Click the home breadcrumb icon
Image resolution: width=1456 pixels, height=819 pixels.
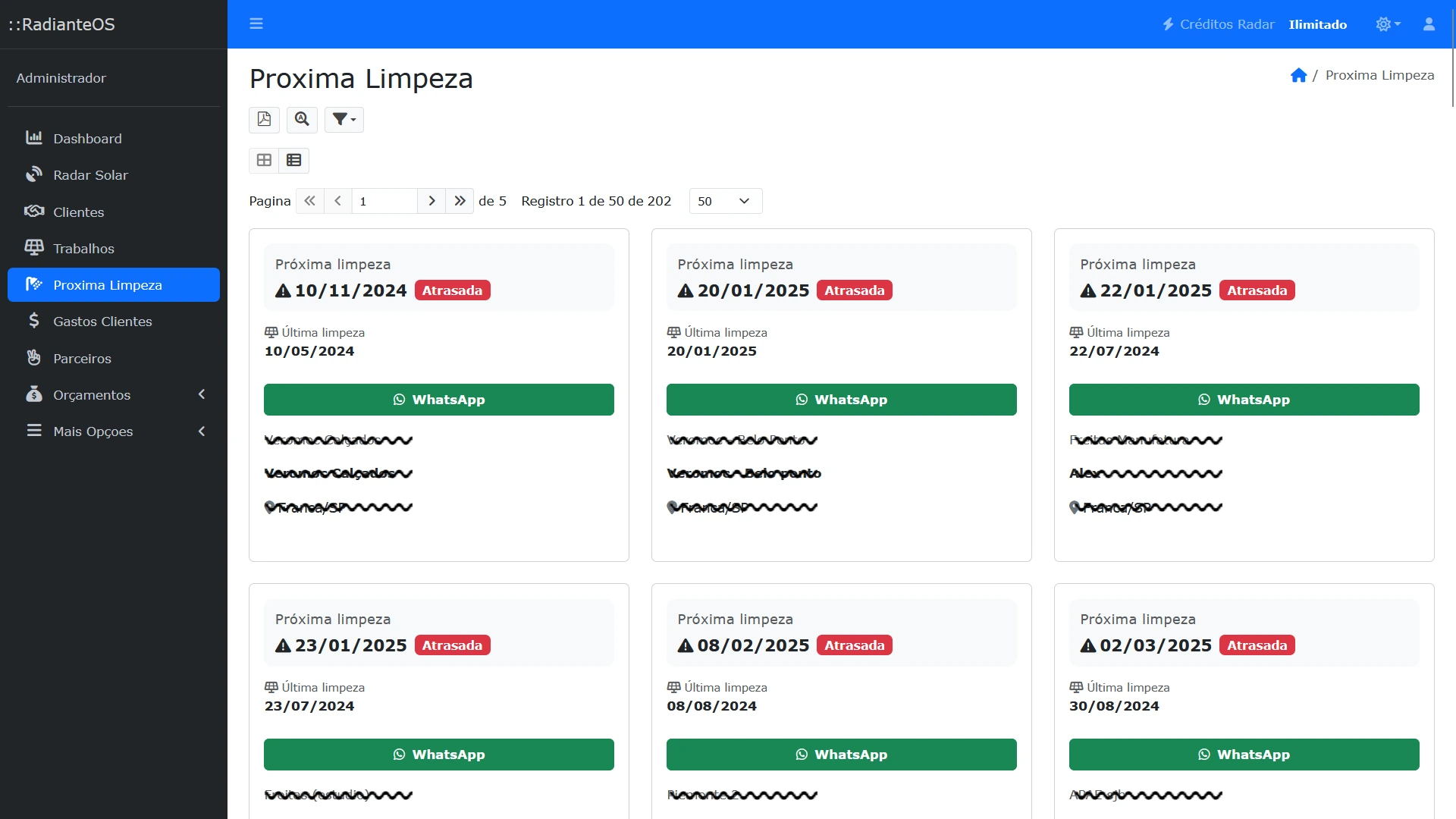[1298, 75]
